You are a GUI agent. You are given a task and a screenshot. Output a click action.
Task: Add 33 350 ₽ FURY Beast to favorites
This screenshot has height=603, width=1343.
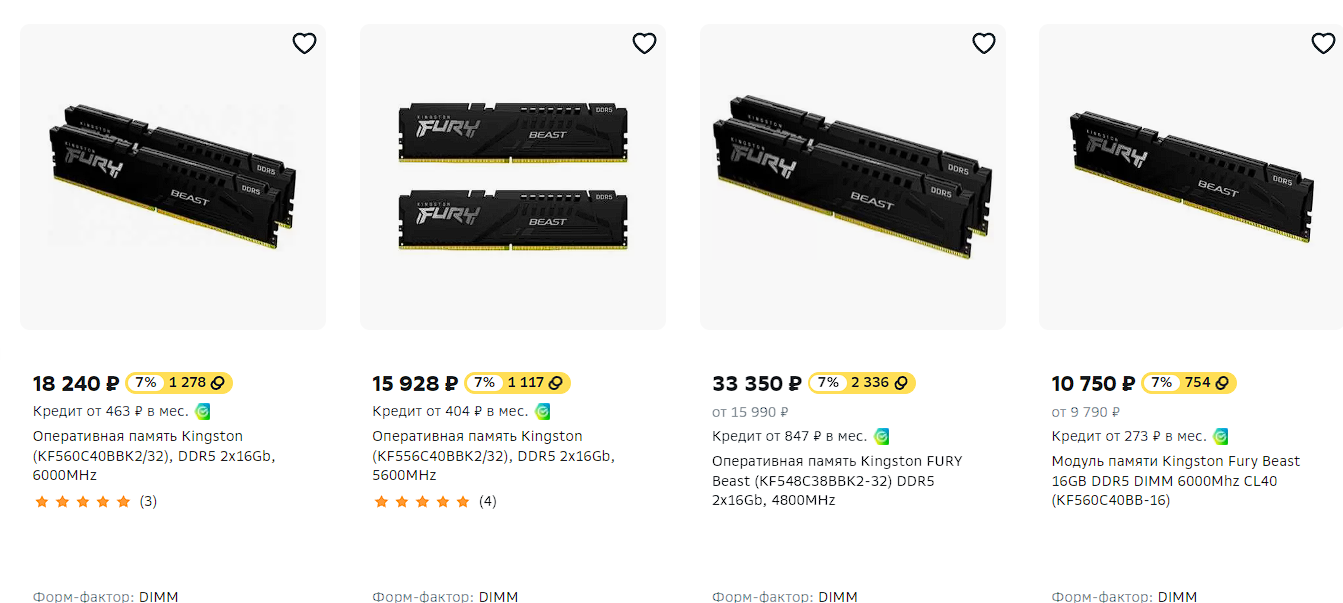984,43
